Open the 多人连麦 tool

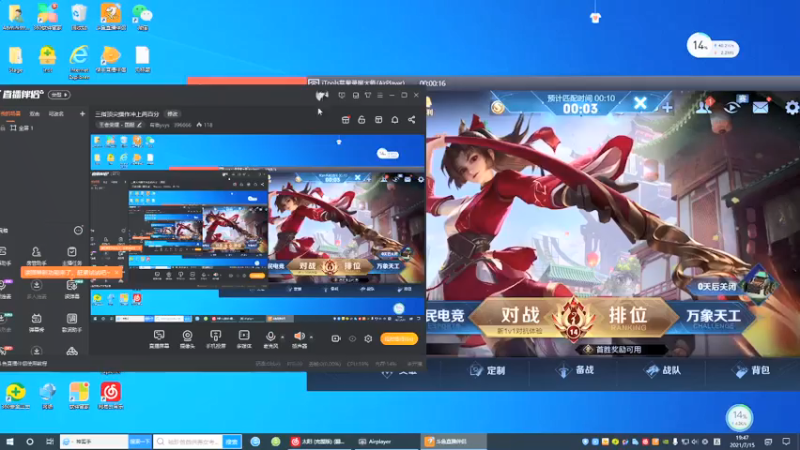click(36, 289)
